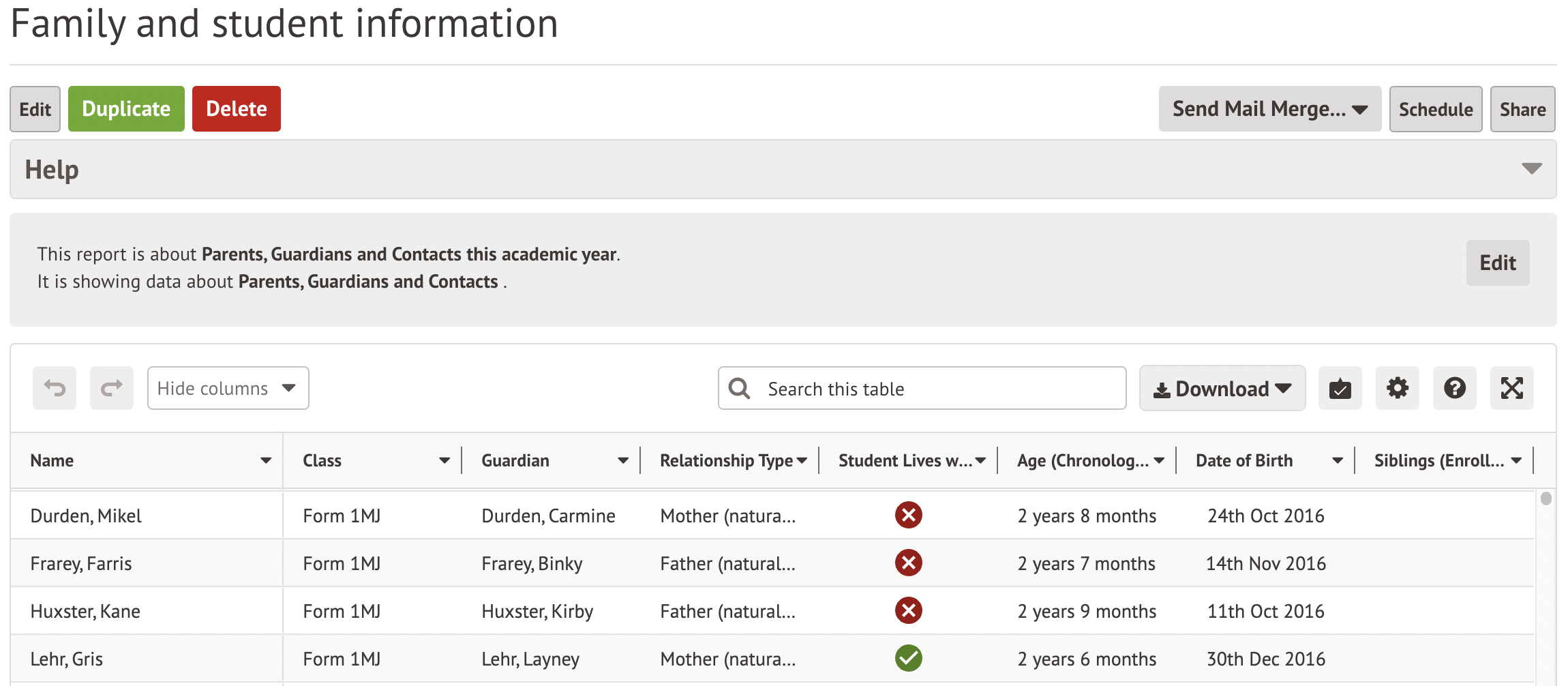Click the question mark help icon
Viewport: 1568px width, 686px height.
[1454, 389]
